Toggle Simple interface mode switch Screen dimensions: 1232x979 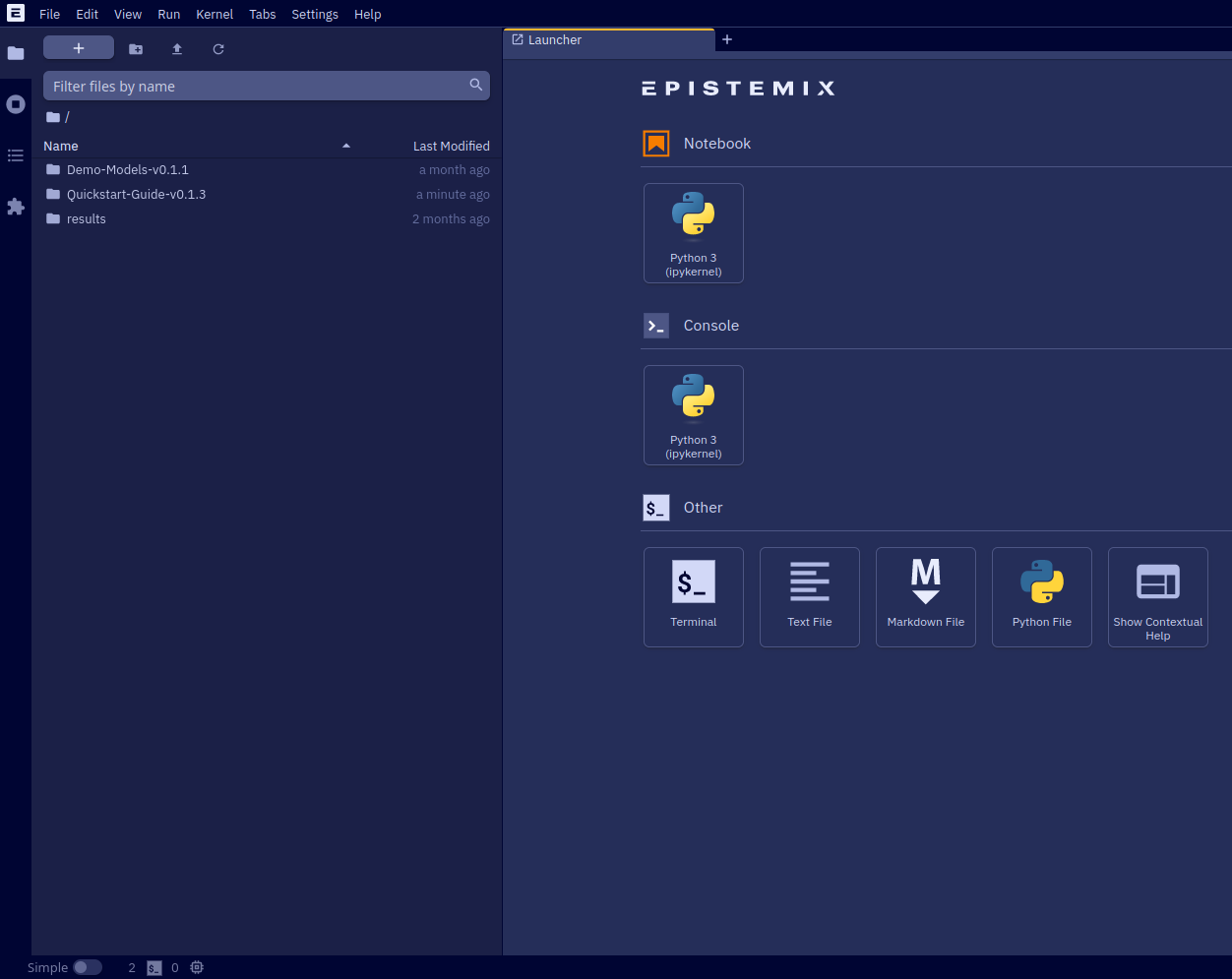coord(88,967)
